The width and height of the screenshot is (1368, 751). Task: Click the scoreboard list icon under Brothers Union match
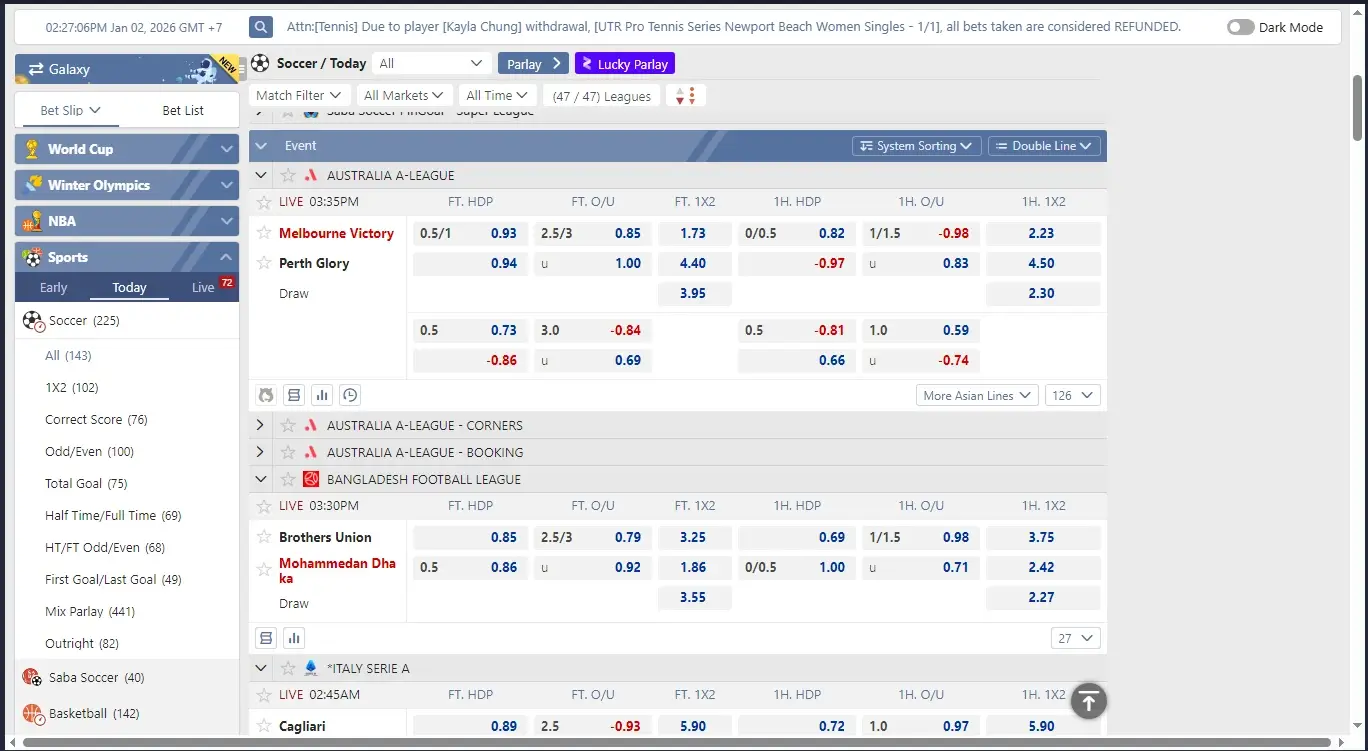click(x=266, y=638)
